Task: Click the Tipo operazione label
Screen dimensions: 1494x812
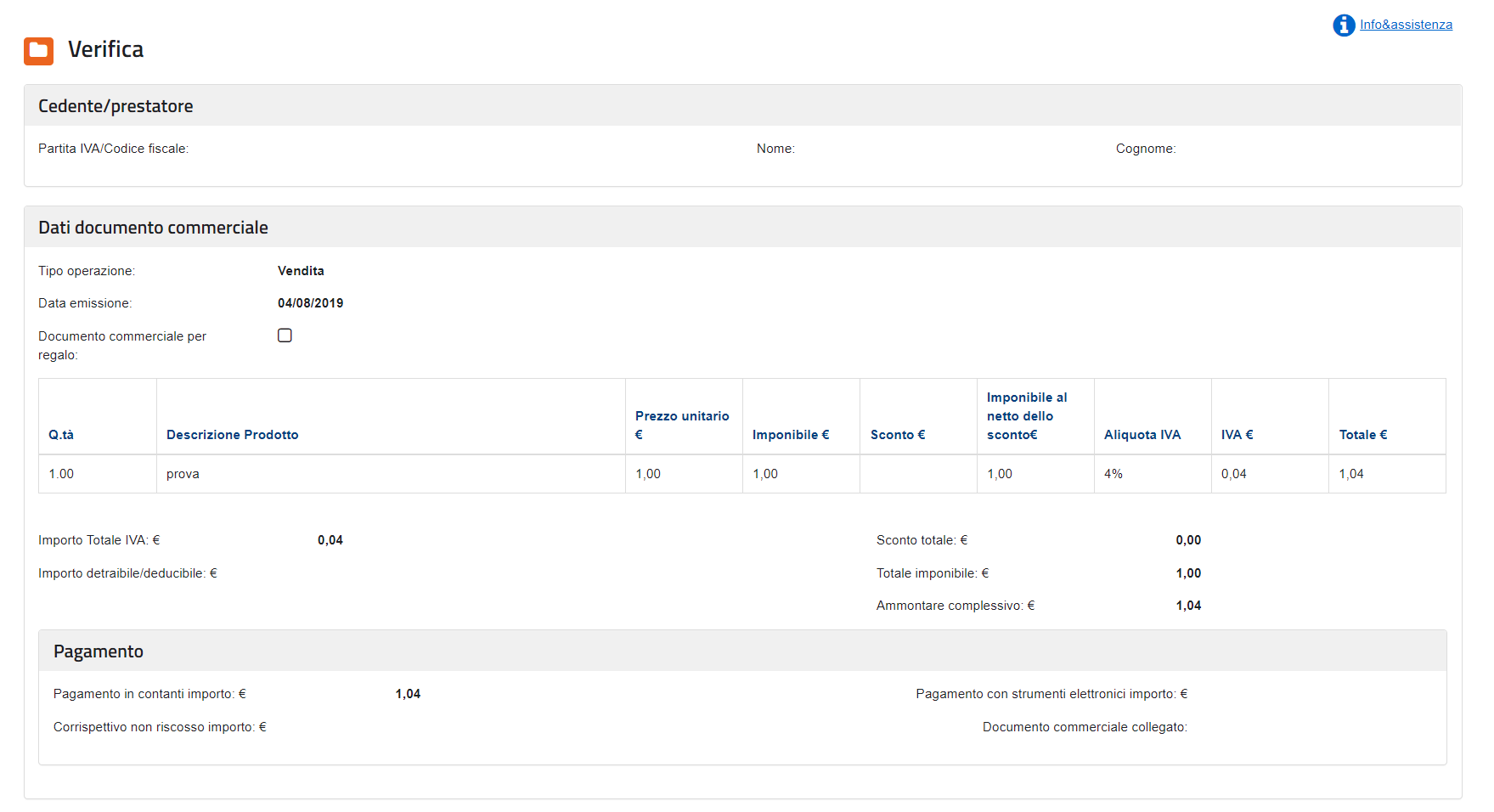Action: click(x=87, y=271)
